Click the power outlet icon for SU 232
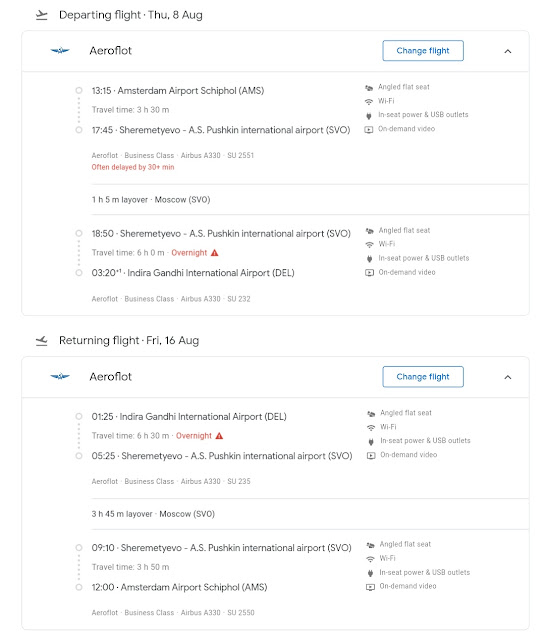This screenshot has width=545, height=640. click(369, 258)
